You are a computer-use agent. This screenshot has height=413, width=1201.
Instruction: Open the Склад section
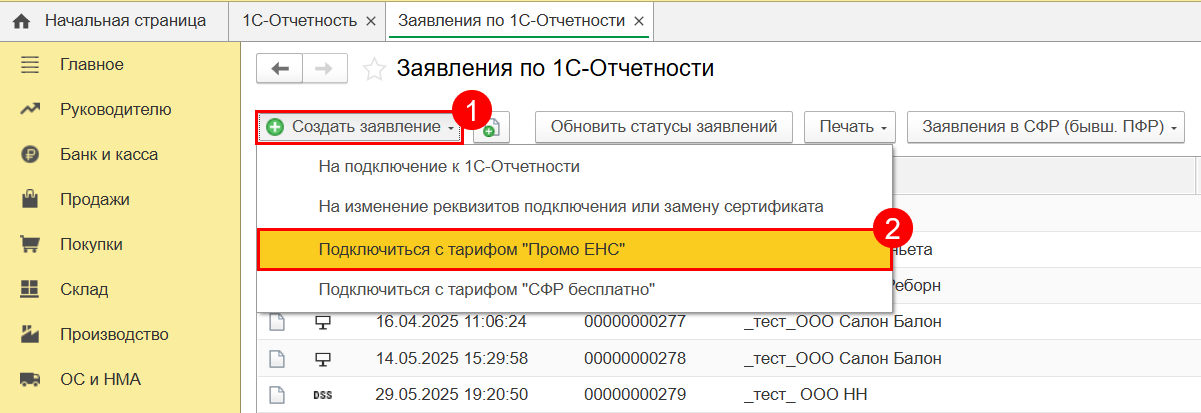pyautogui.click(x=84, y=289)
